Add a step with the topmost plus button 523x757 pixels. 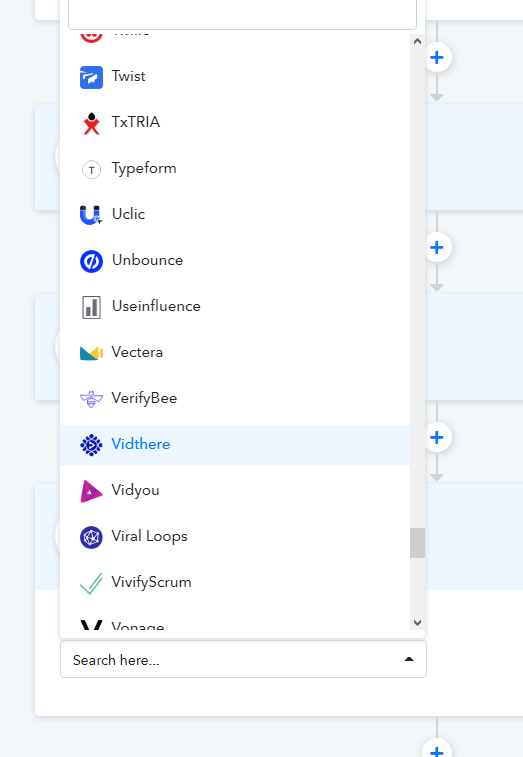437,57
